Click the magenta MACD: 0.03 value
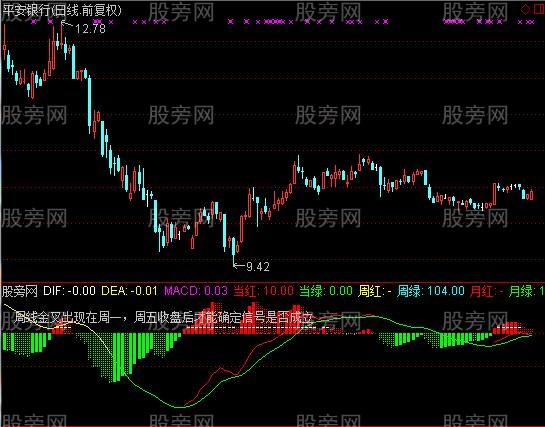Viewport: 545px width, 427px height. coord(196,291)
